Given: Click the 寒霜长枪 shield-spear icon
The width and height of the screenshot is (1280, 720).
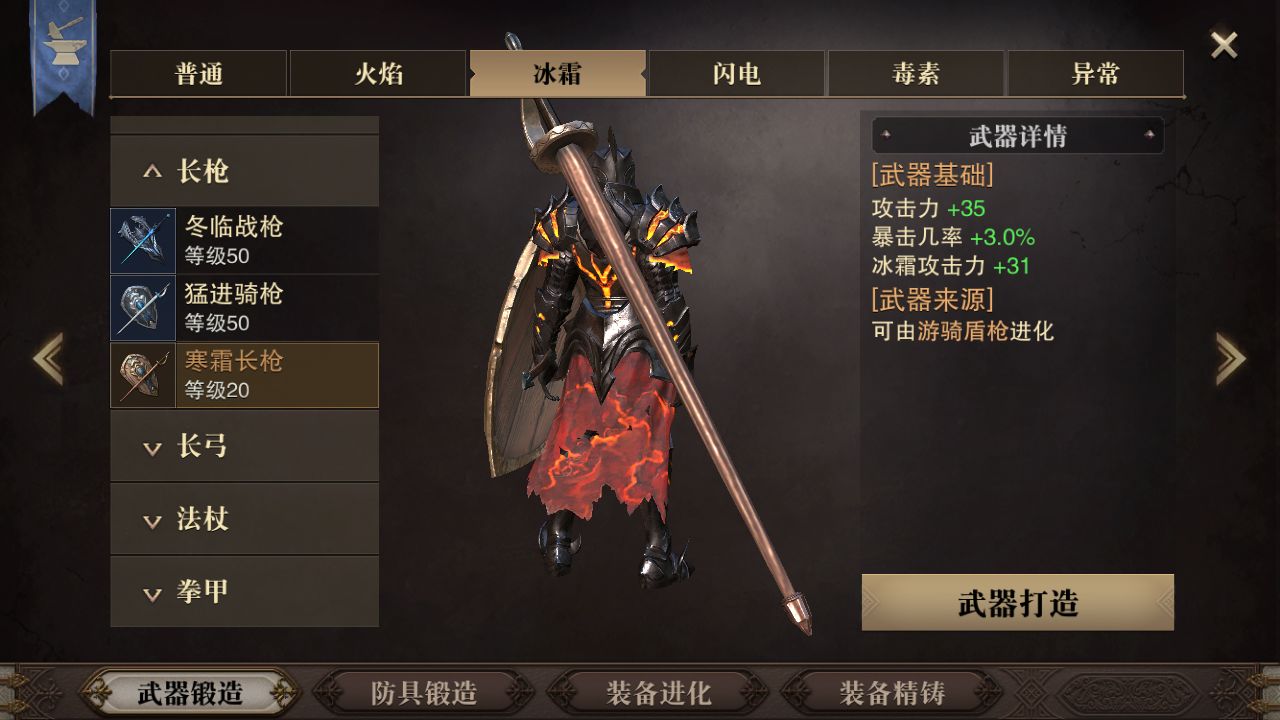Looking at the screenshot, I should tap(143, 375).
